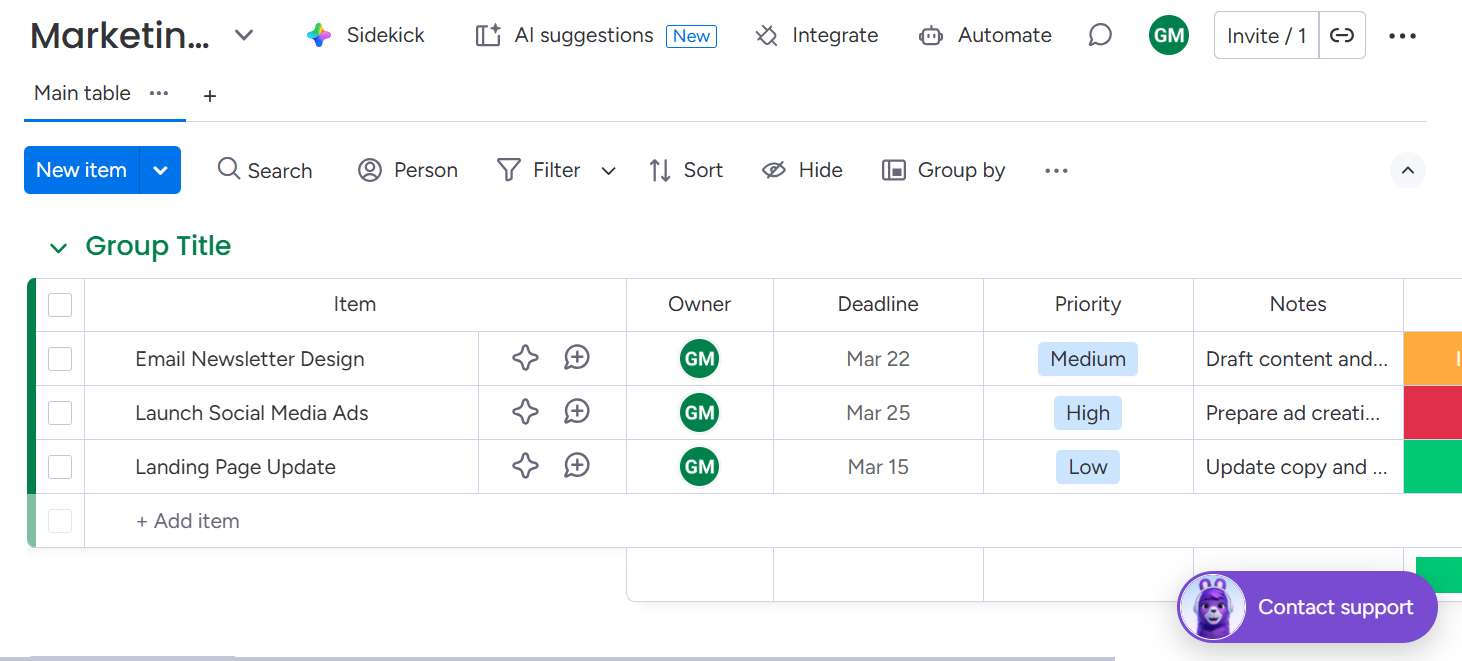Start a conversation on Email Newsletter Design
The image size is (1462, 661).
click(576, 357)
